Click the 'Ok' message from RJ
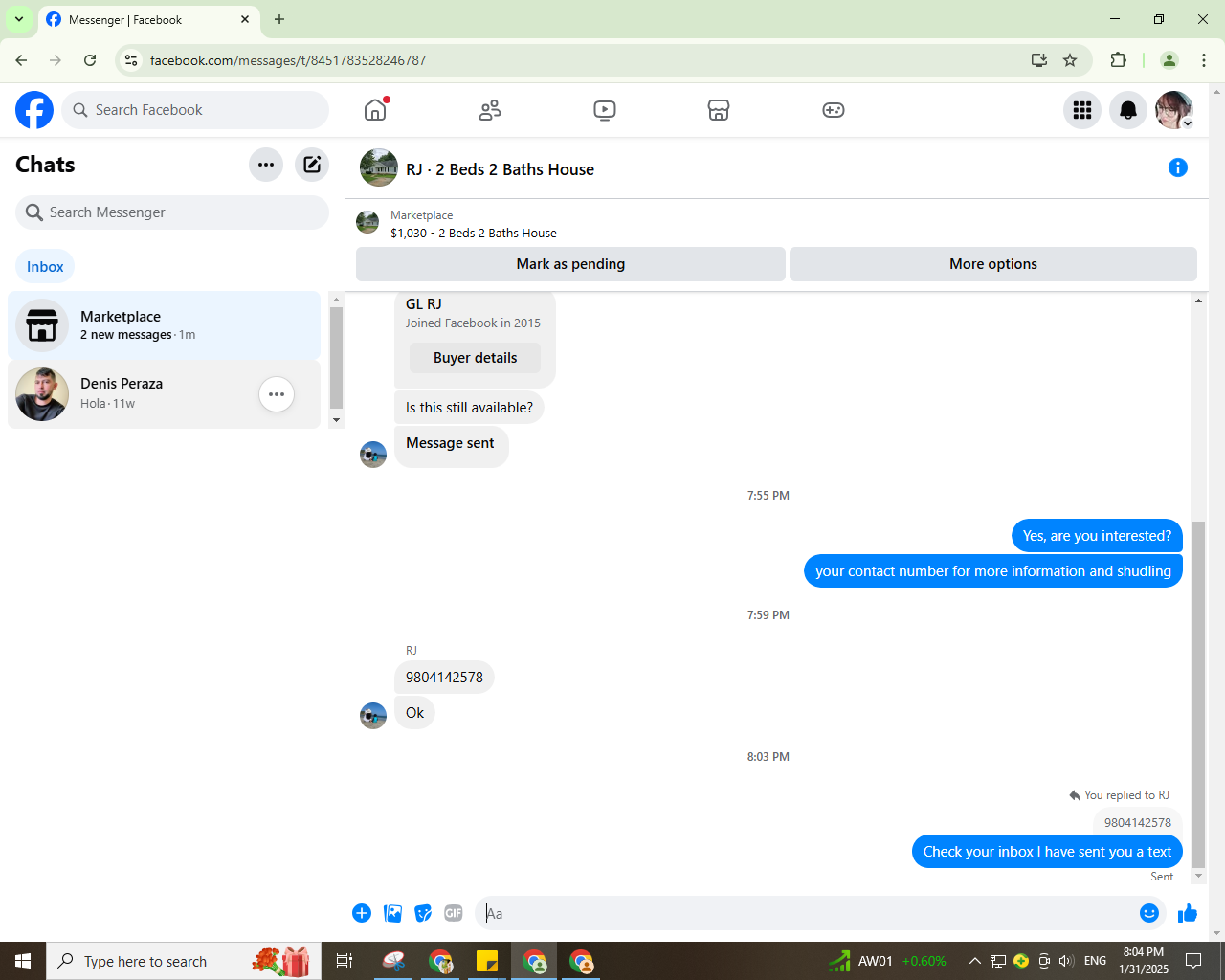Image resolution: width=1225 pixels, height=980 pixels. [414, 713]
